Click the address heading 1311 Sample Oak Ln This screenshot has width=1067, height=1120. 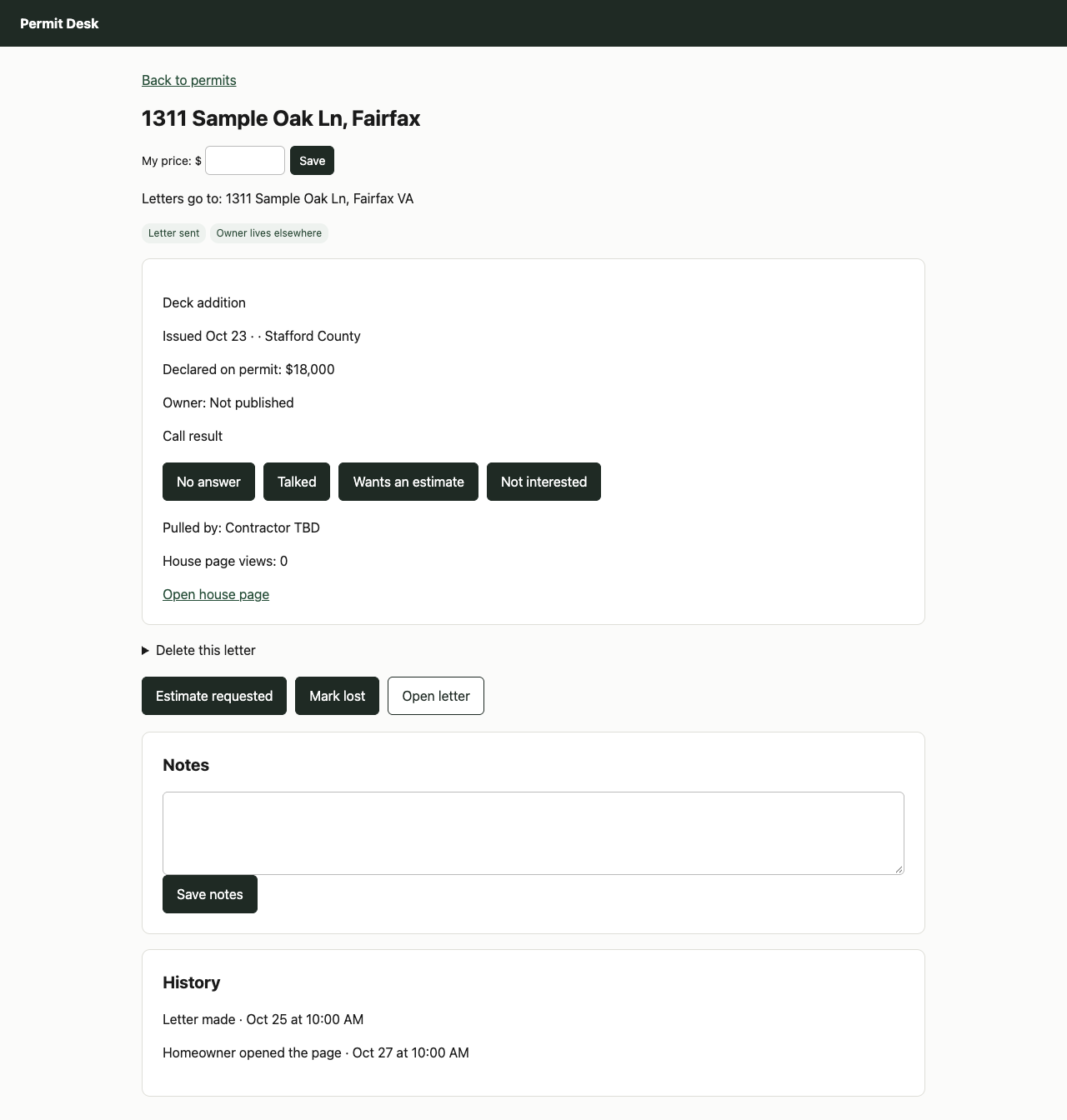pos(281,118)
